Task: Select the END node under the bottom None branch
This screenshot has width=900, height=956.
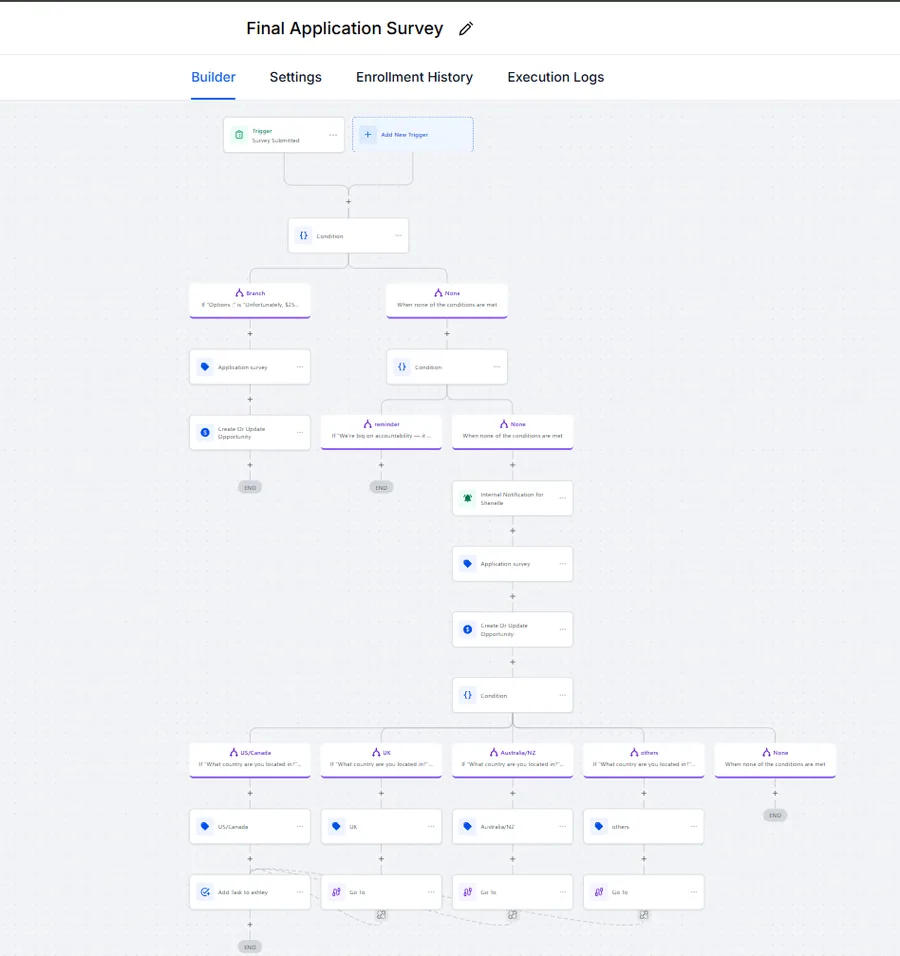Action: click(775, 815)
